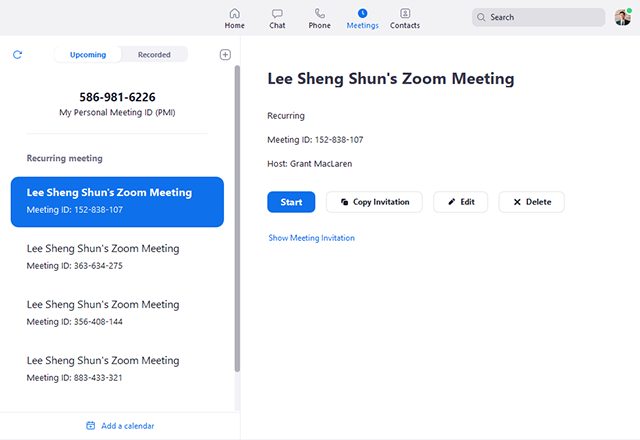The width and height of the screenshot is (640, 440).
Task: Select the Meetings clock icon
Action: [x=362, y=14]
